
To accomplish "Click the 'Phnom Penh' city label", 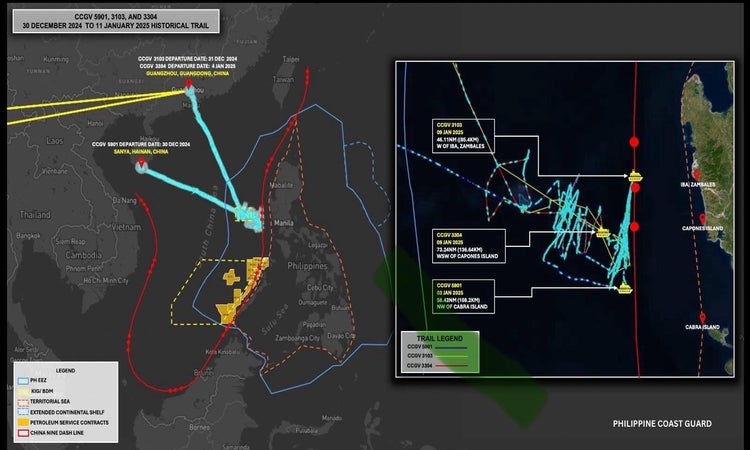I will [83, 269].
